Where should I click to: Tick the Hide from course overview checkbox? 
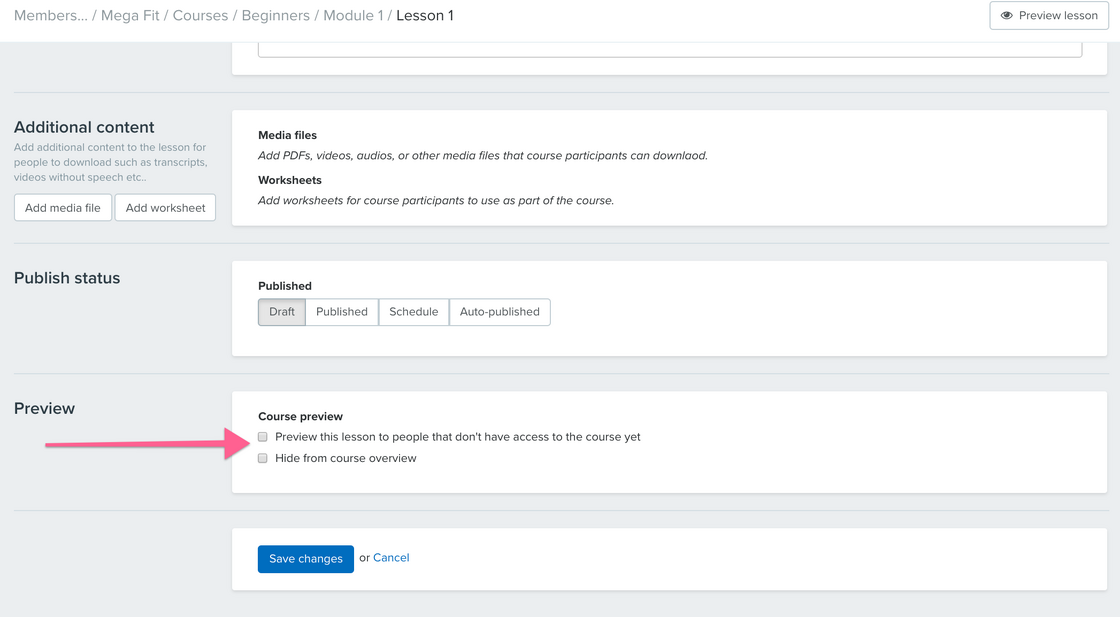pos(263,459)
